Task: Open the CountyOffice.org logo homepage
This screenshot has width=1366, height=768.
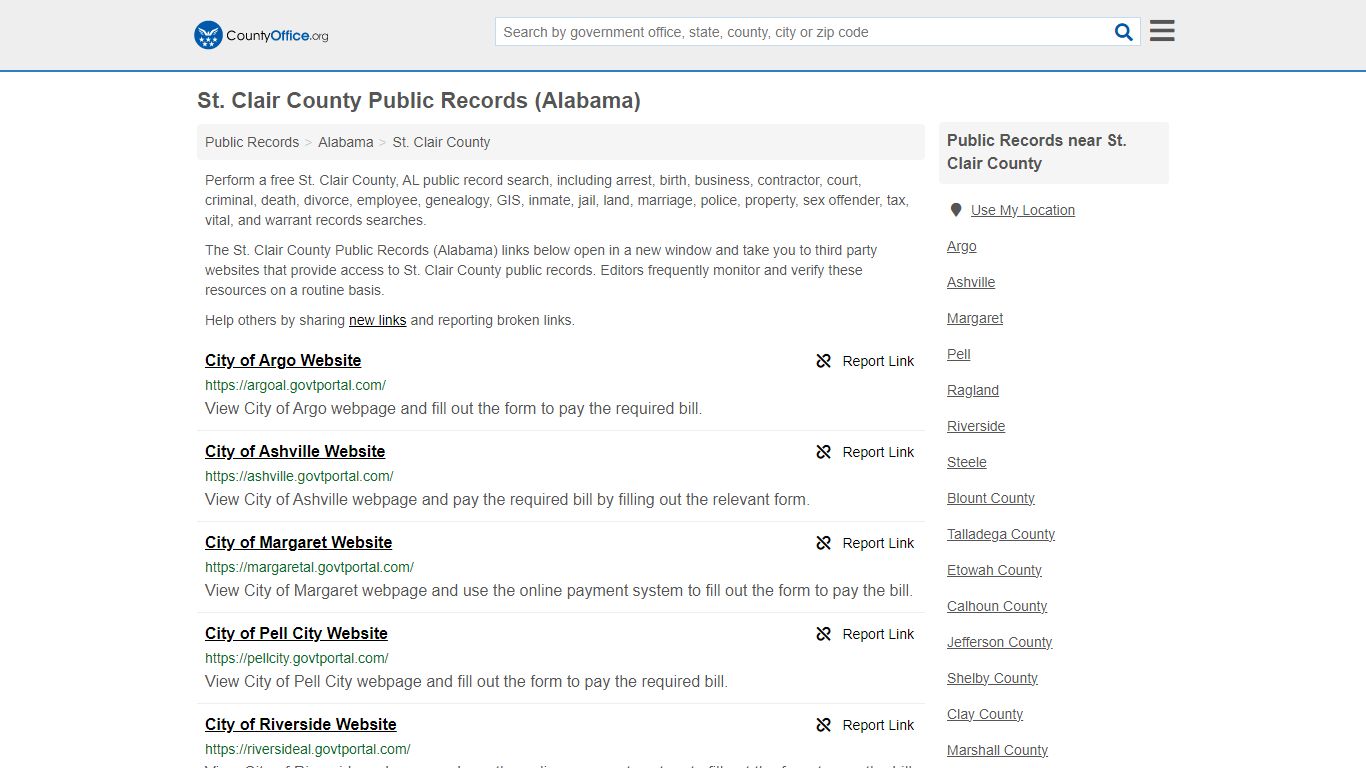Action: tap(261, 35)
